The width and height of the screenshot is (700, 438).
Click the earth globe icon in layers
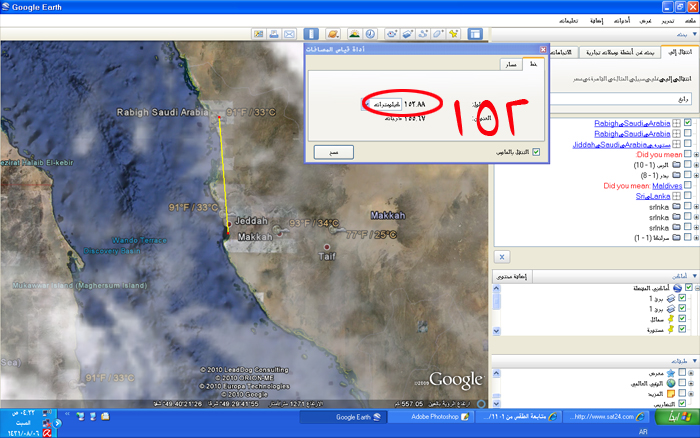(671, 383)
